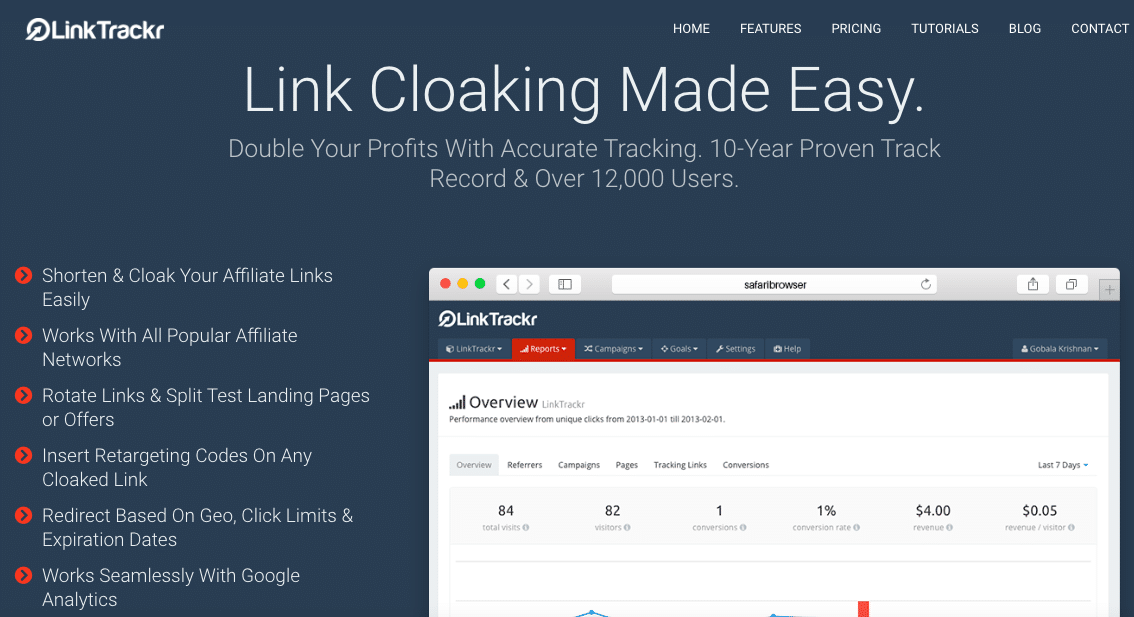Toggle the Safari sidebar icon
The height and width of the screenshot is (617, 1134).
[565, 284]
